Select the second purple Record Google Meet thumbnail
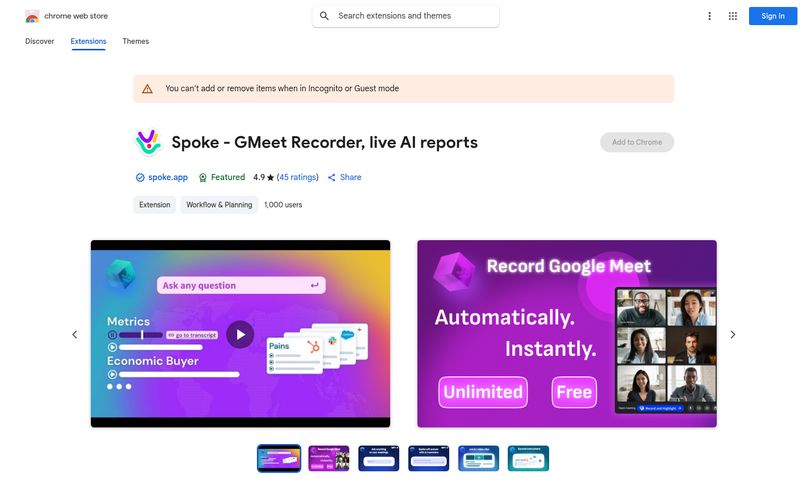The width and height of the screenshot is (800, 496). tap(329, 458)
